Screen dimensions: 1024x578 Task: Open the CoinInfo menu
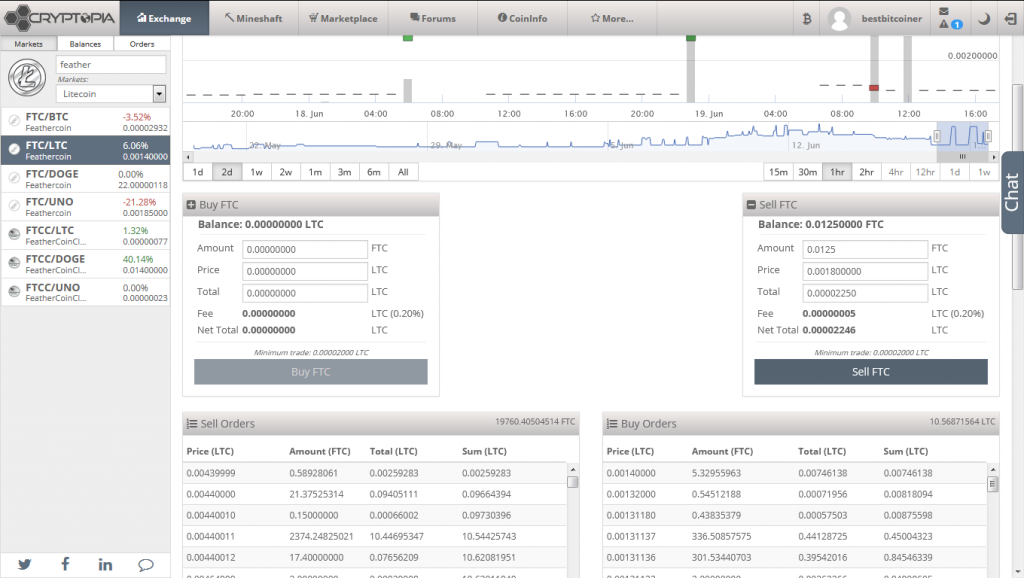click(522, 18)
